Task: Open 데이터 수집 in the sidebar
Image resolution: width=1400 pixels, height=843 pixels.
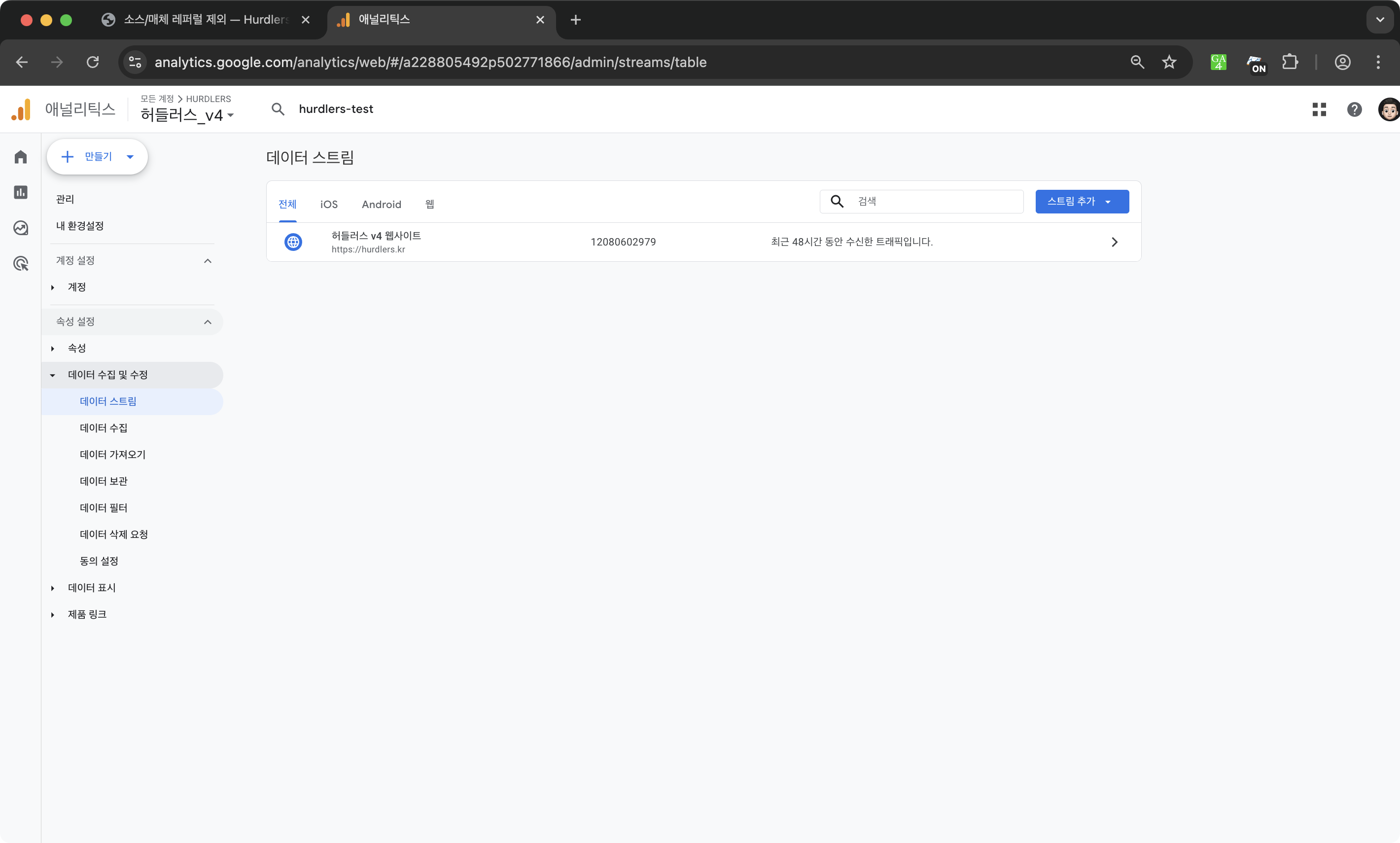Action: (104, 428)
